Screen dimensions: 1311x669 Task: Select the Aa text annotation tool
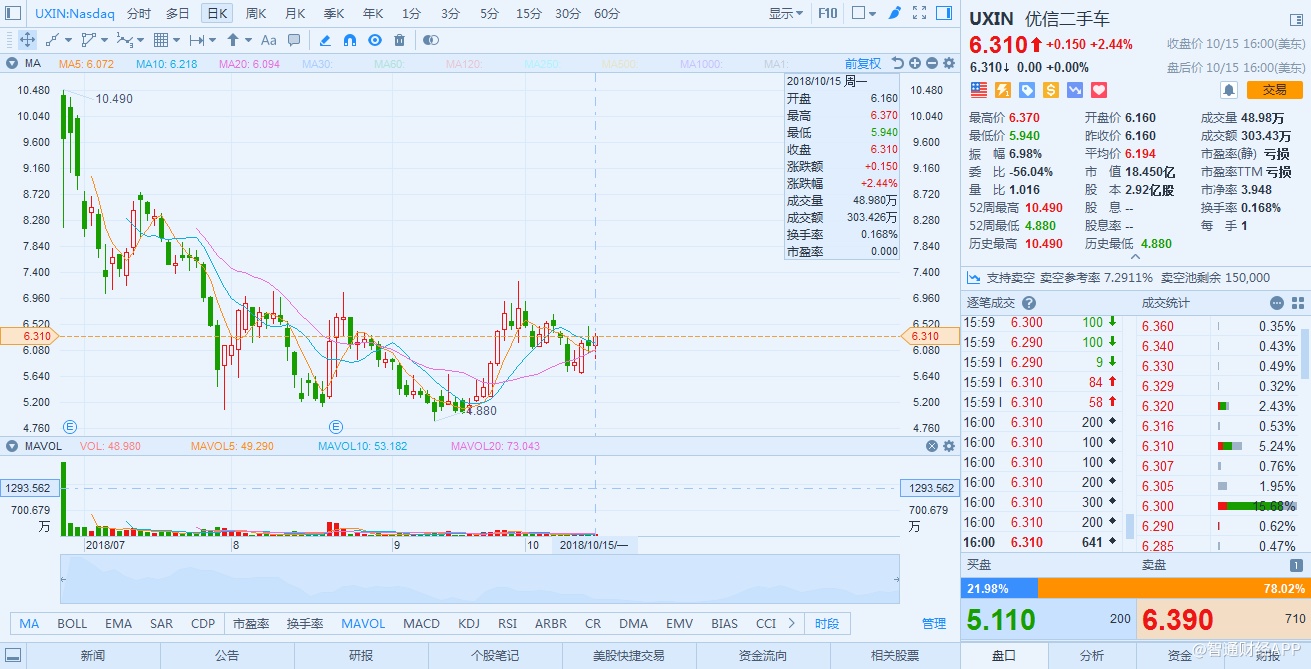268,40
